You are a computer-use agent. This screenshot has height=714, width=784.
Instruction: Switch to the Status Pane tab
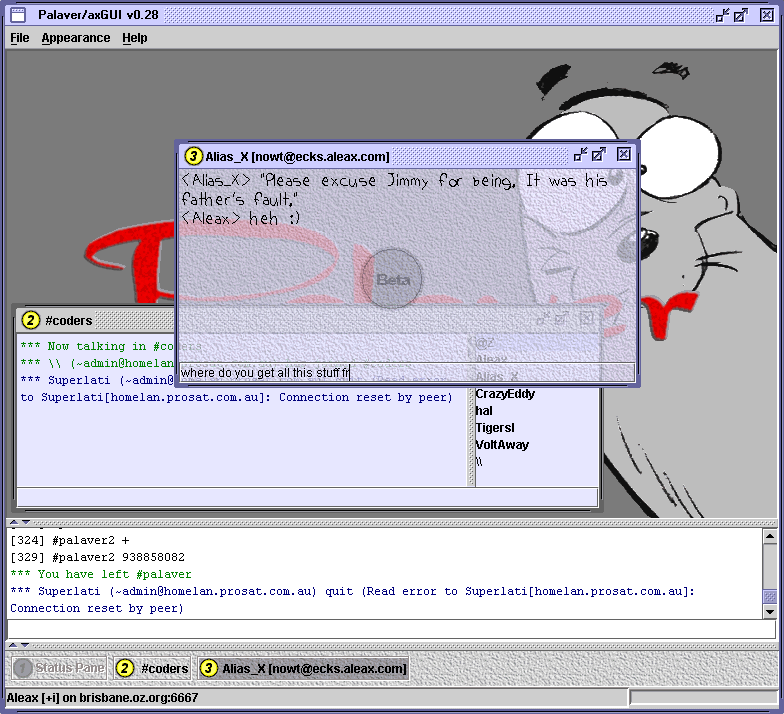pos(59,668)
